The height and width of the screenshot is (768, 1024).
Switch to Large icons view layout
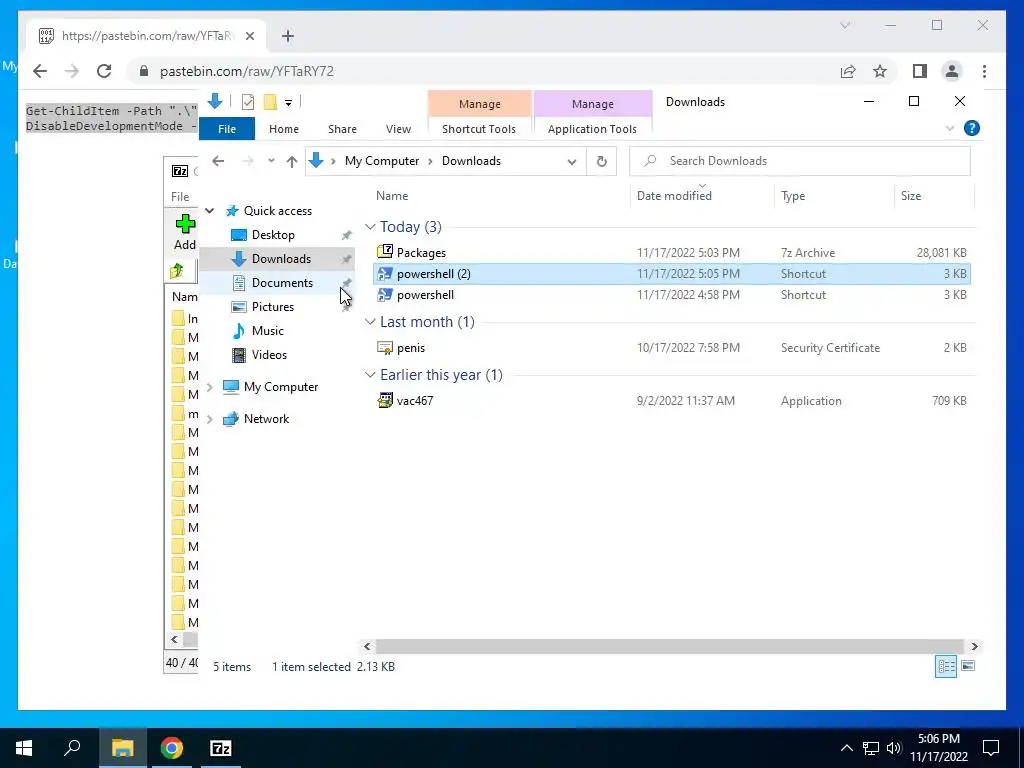(x=968, y=666)
